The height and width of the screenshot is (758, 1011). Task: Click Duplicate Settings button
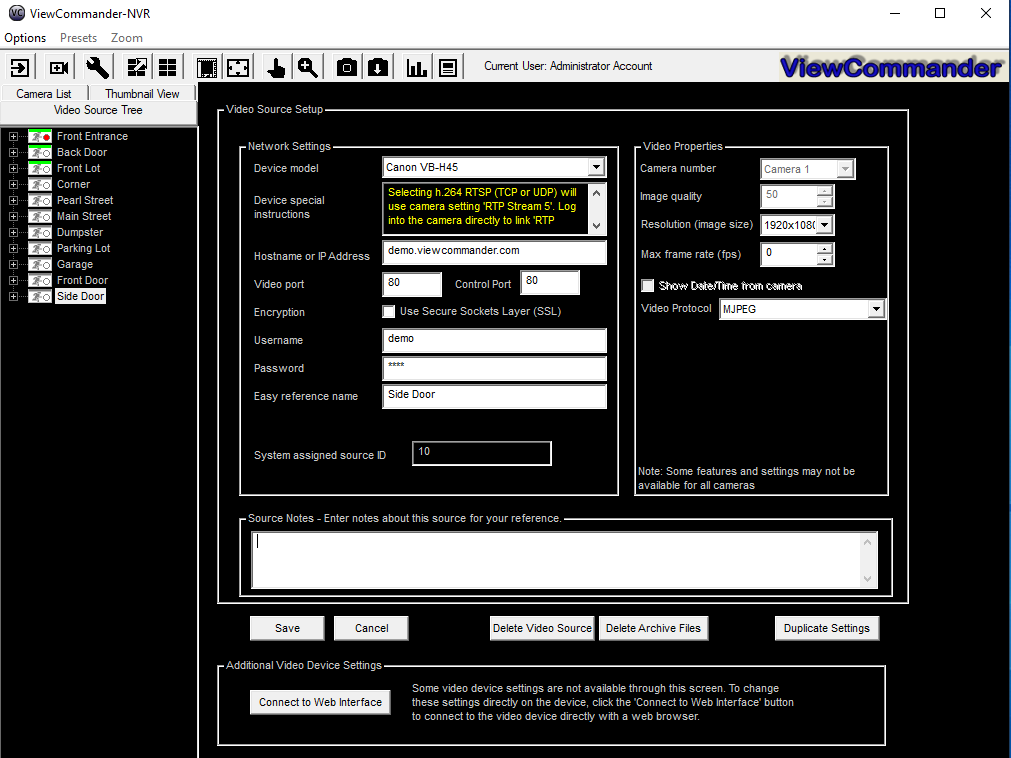827,628
